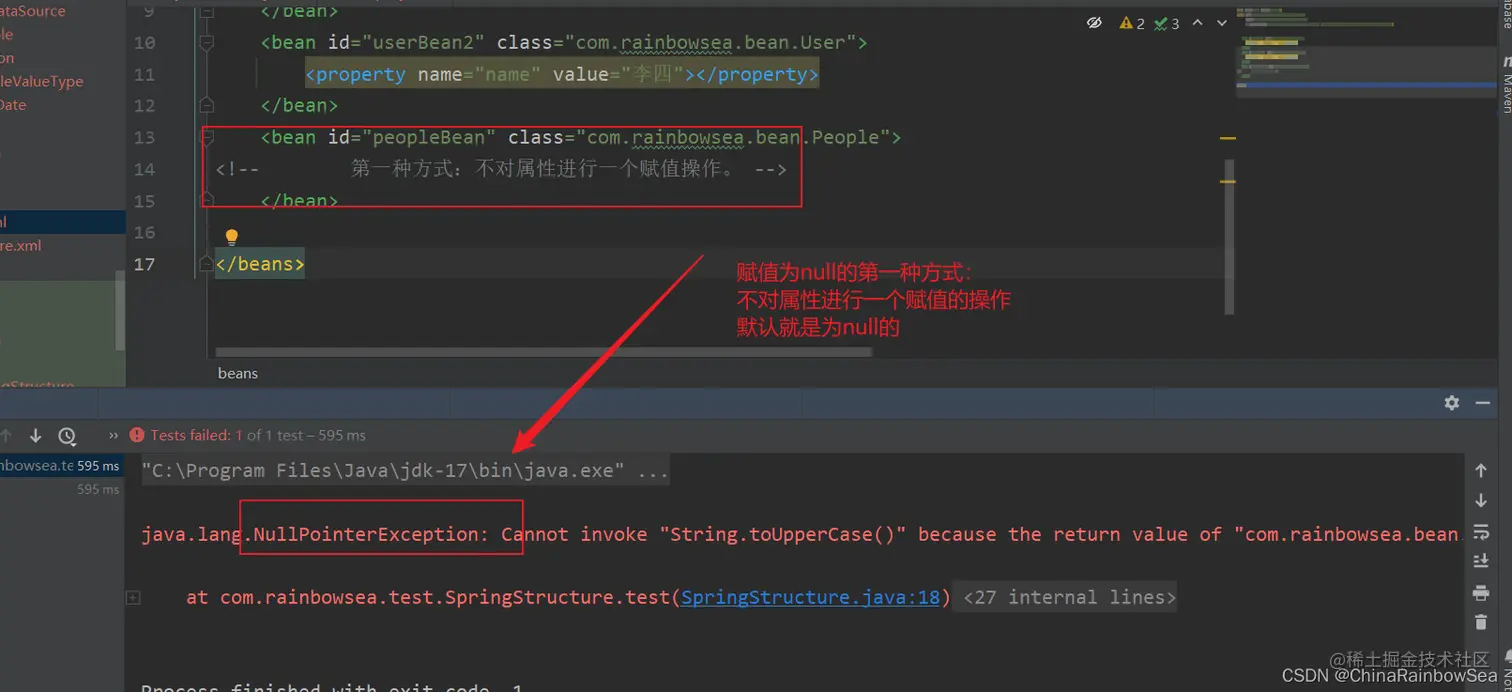1512x692 pixels.
Task: Select the file ending in re.xml in tree
Action: (21, 246)
